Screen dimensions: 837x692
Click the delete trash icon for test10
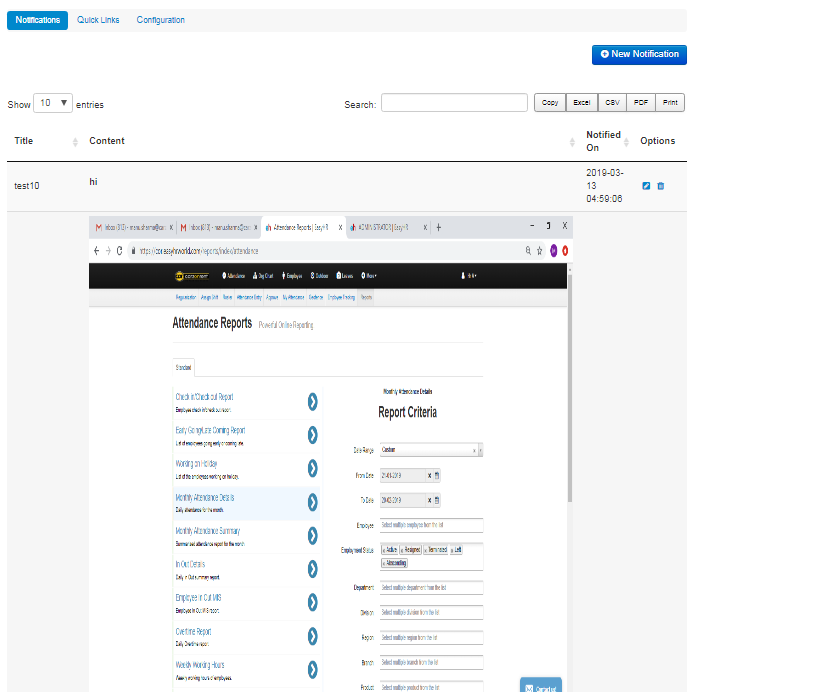pyautogui.click(x=660, y=185)
